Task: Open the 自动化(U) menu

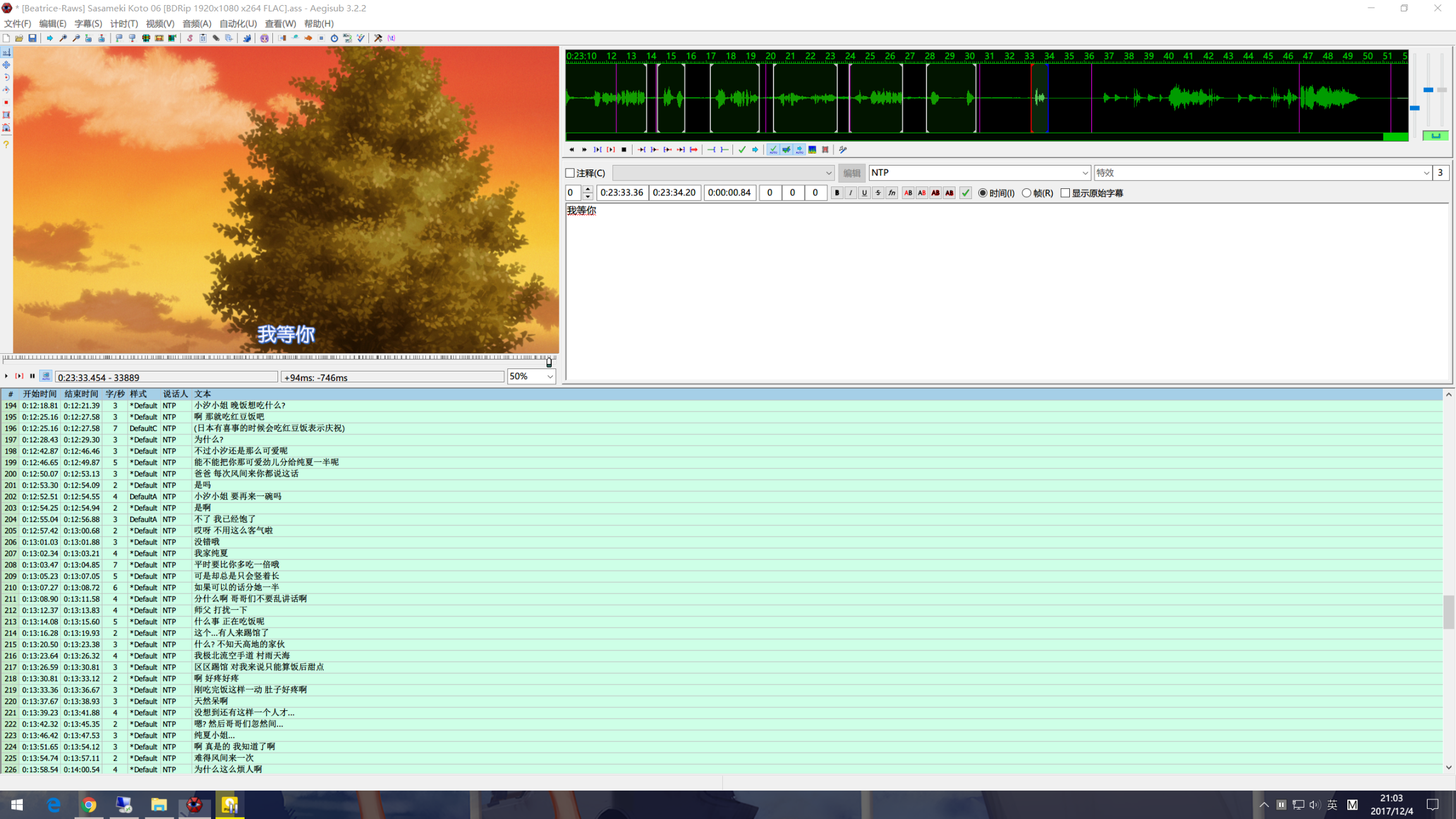Action: (238, 23)
